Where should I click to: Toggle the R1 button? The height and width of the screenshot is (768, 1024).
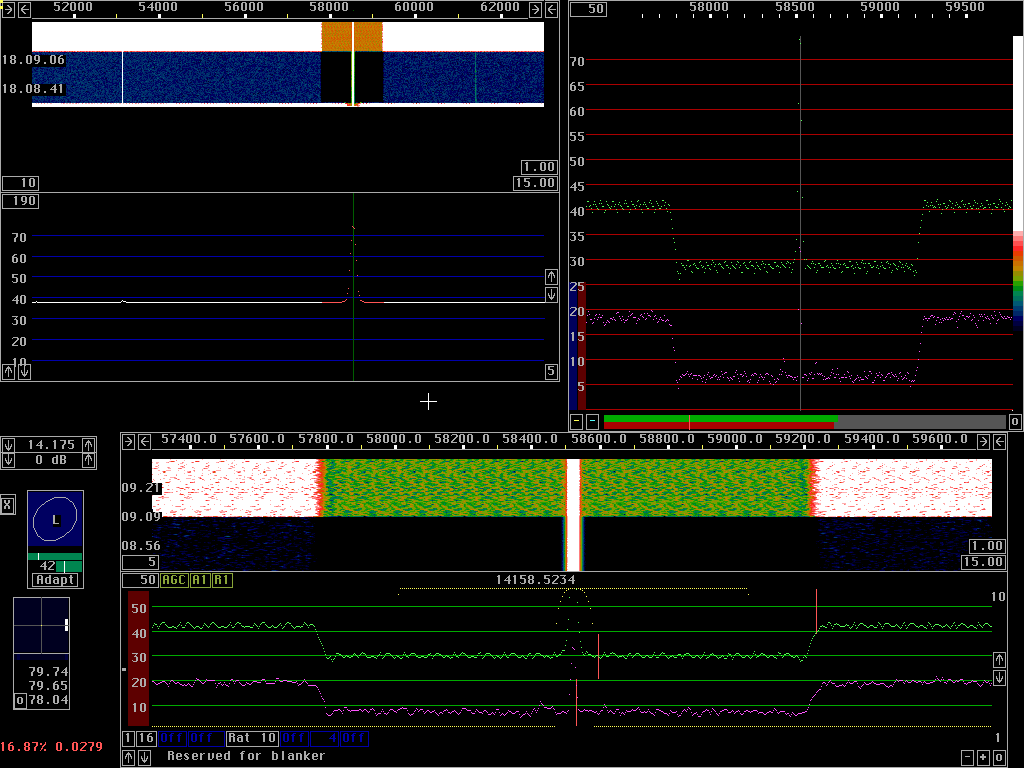click(222, 580)
